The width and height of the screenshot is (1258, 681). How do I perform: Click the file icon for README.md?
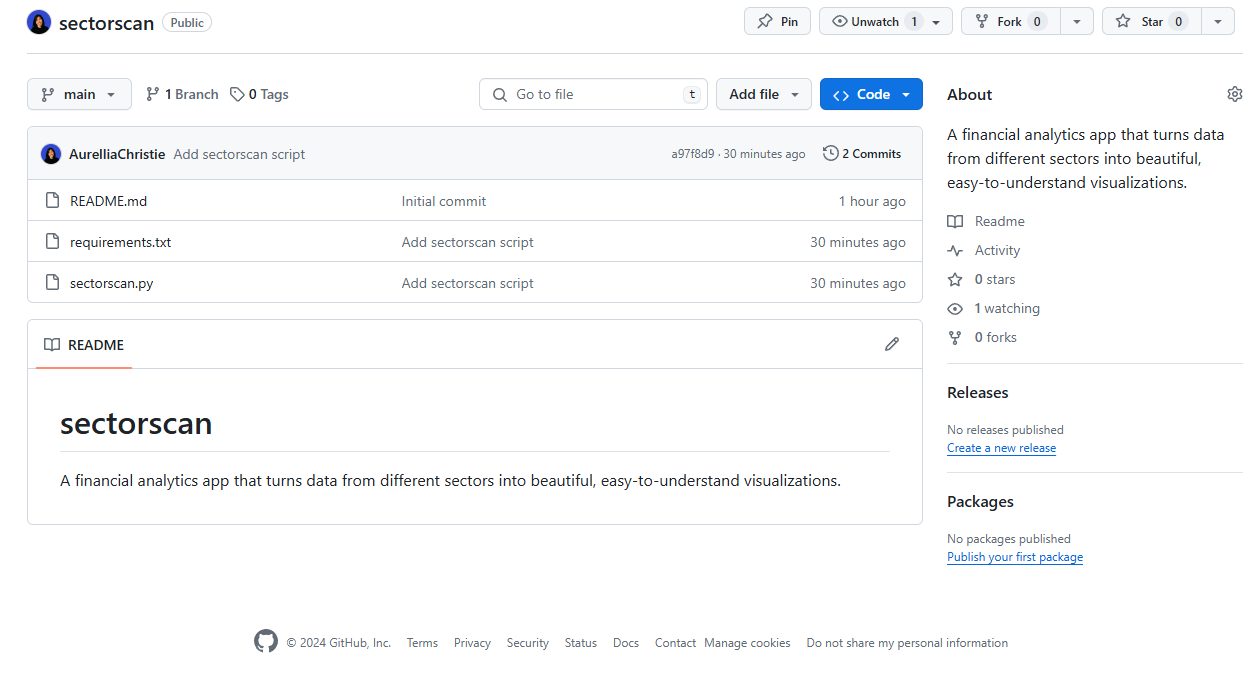coord(53,201)
